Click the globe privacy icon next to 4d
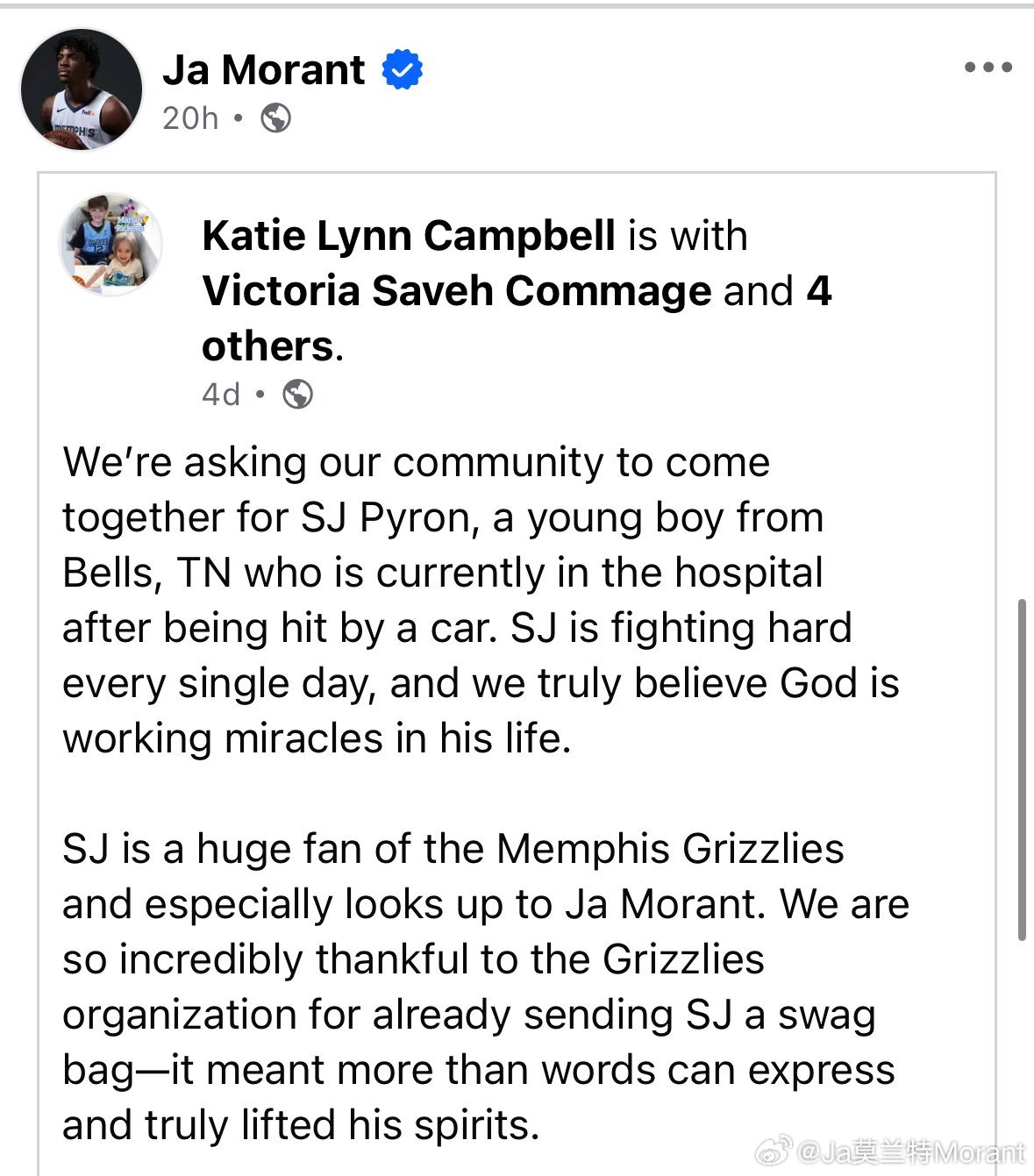 point(298,395)
